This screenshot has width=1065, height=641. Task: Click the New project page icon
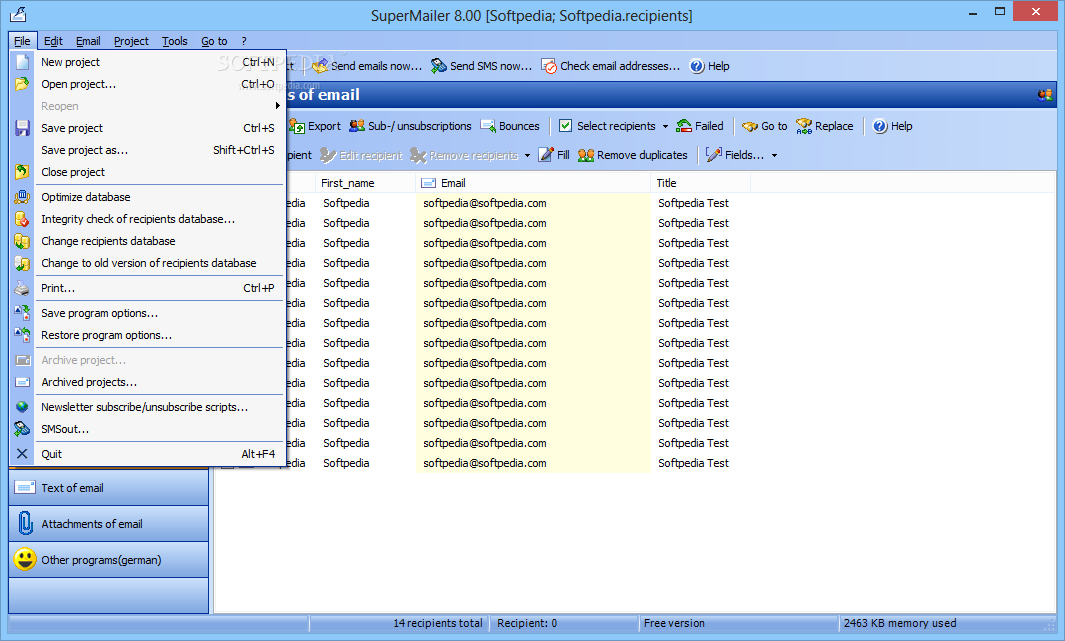coord(22,62)
